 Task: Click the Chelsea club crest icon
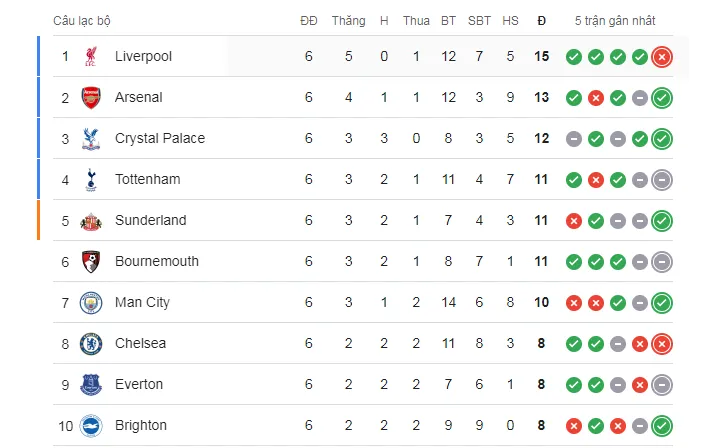pyautogui.click(x=91, y=344)
